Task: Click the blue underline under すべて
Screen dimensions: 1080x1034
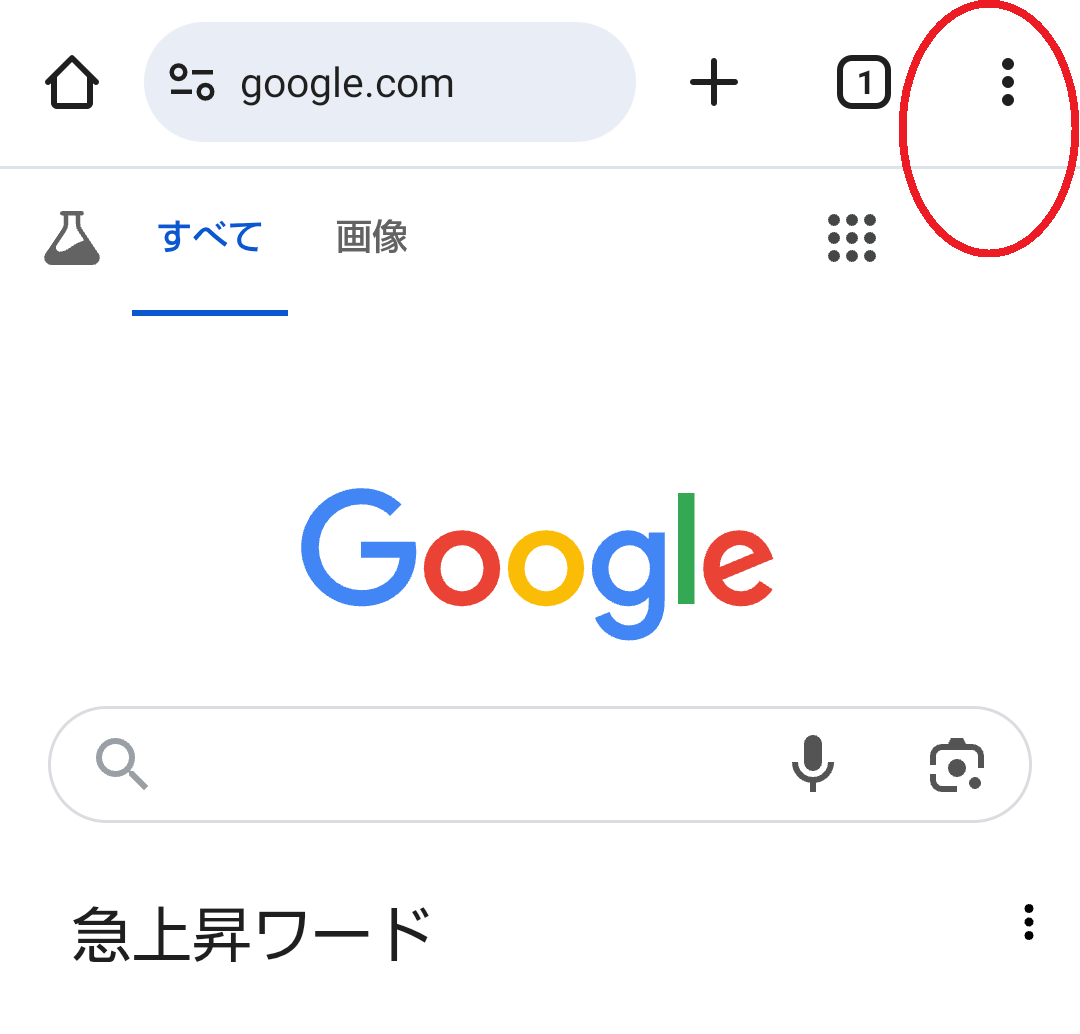Action: click(210, 313)
